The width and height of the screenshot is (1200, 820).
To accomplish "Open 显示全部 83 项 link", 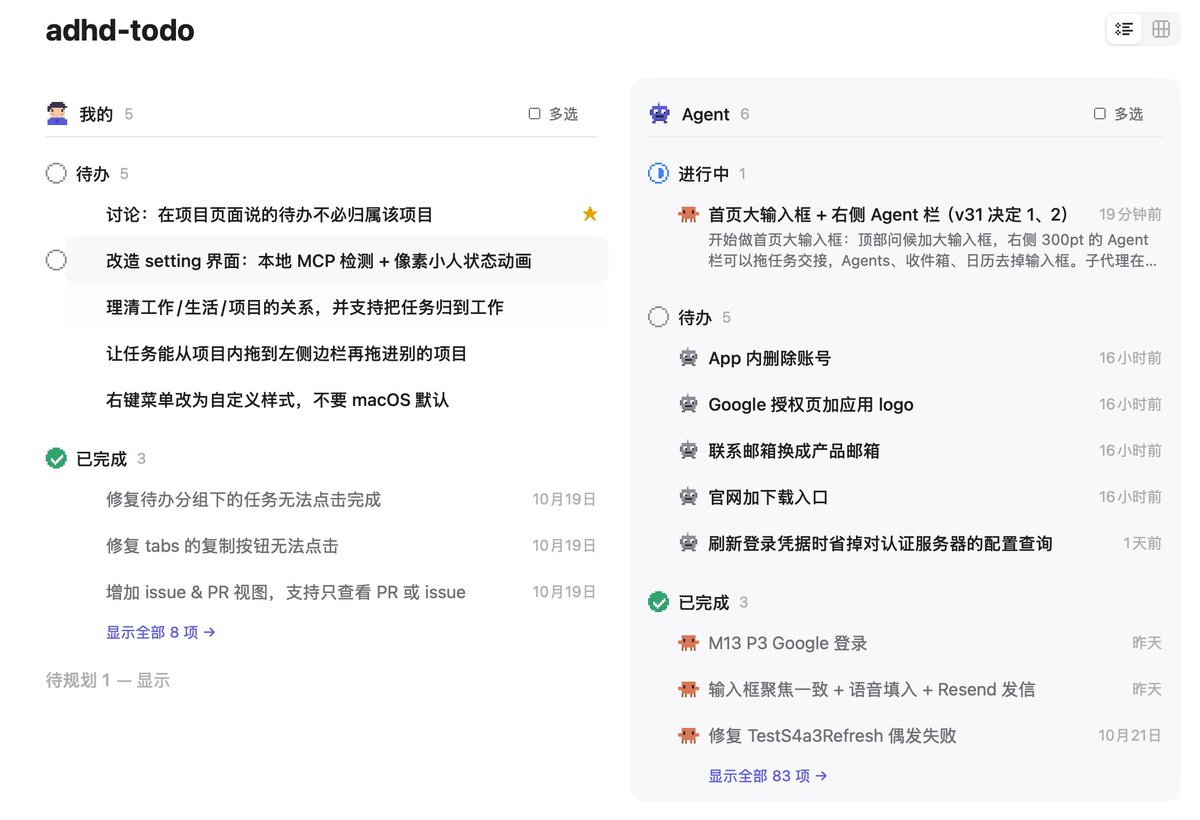I will click(x=768, y=775).
